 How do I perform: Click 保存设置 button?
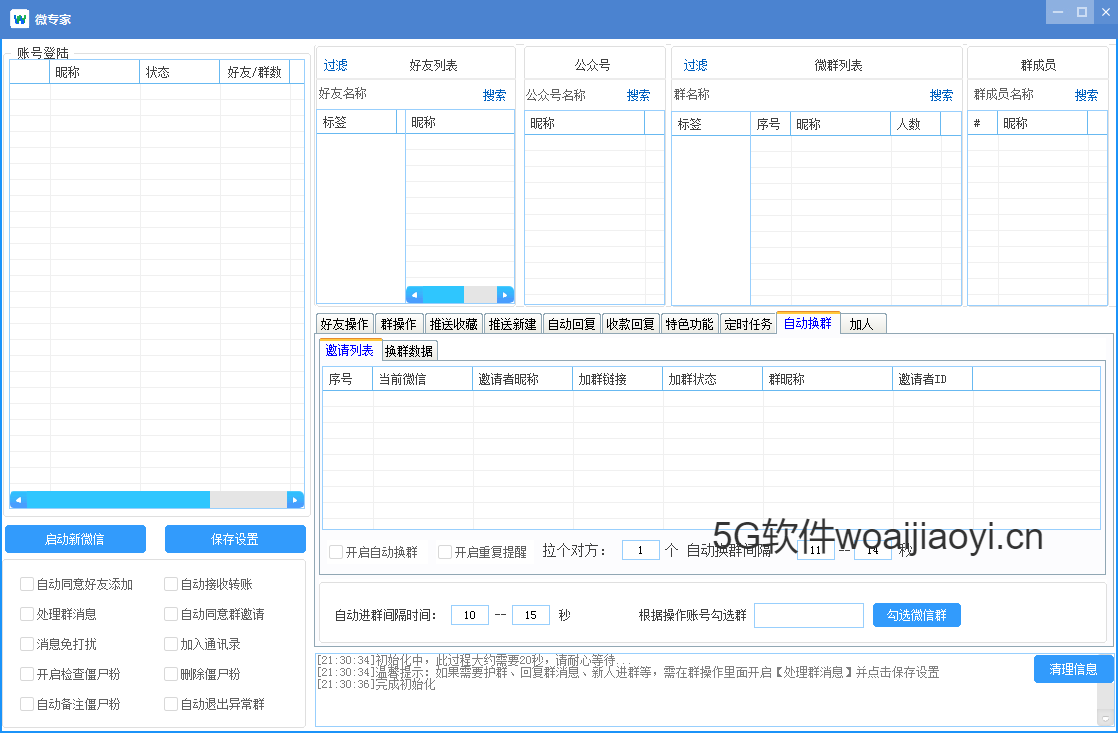[x=235, y=539]
